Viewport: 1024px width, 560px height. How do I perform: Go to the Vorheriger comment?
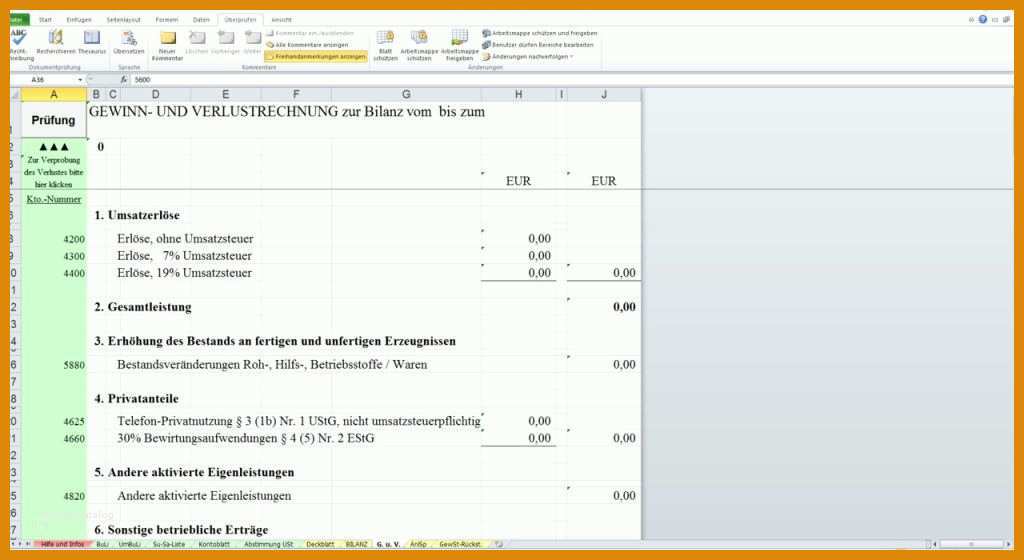tap(225, 42)
